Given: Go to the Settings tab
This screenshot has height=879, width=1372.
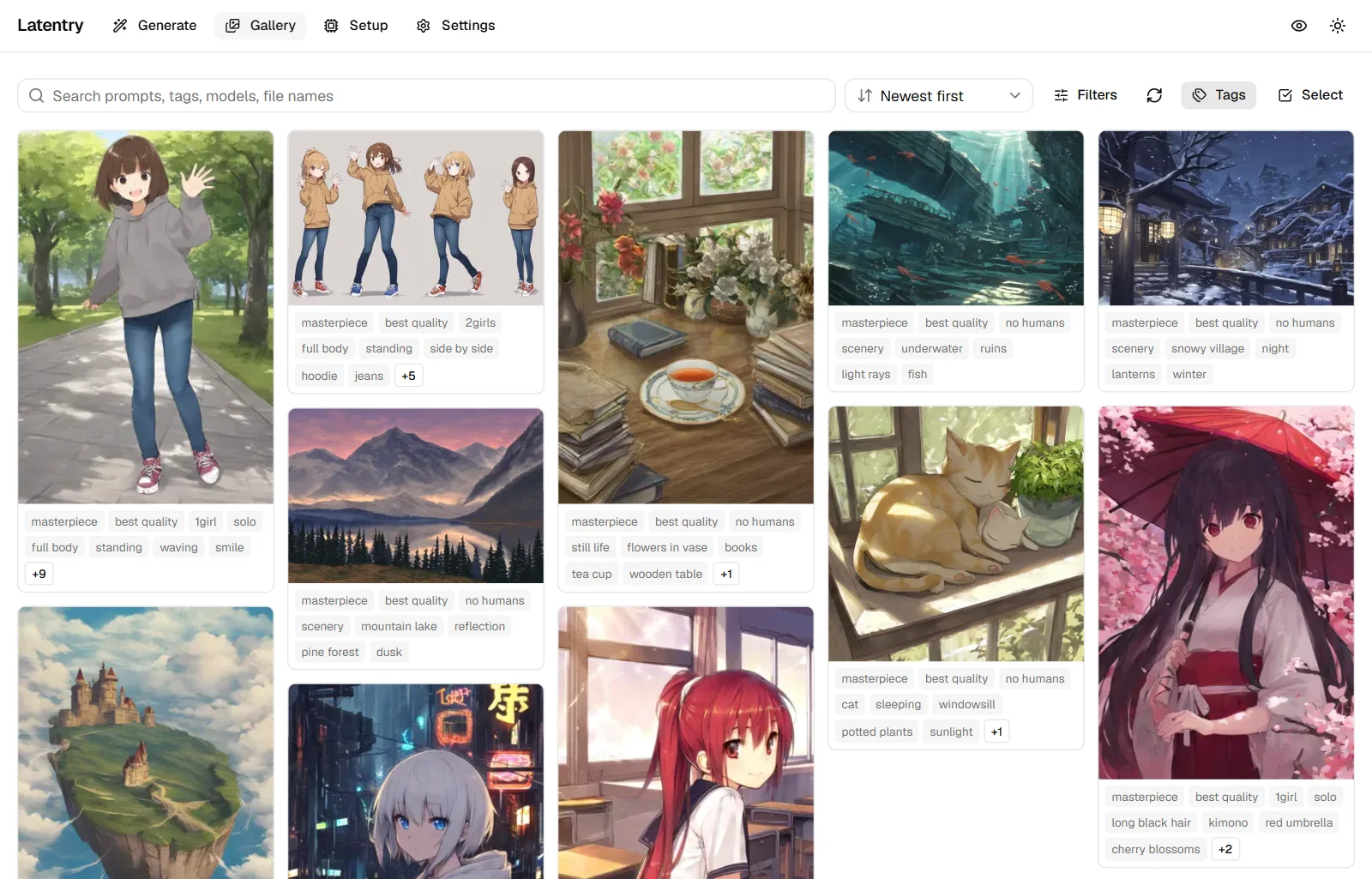Looking at the screenshot, I should (455, 26).
